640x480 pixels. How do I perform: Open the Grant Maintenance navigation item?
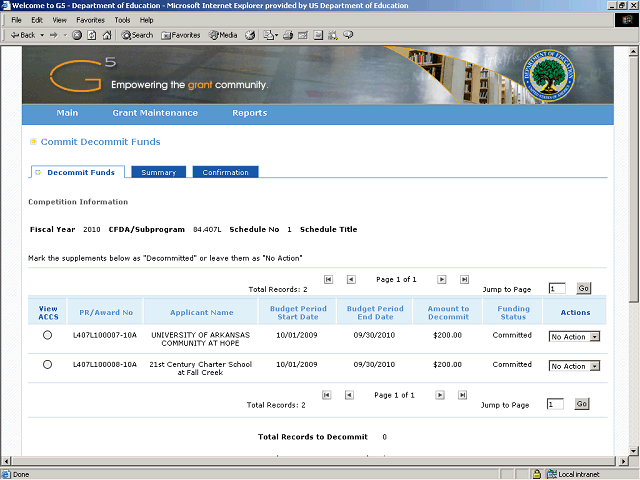click(x=155, y=113)
